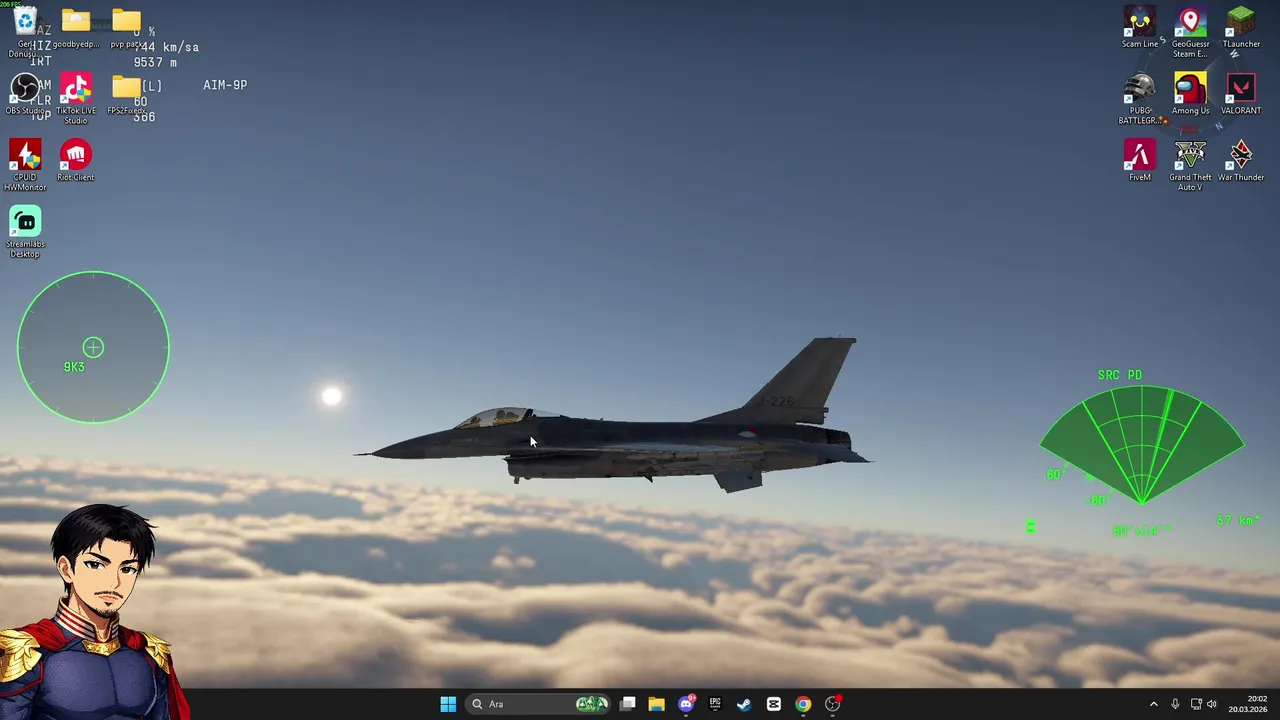Open the Windows Start menu
Image resolution: width=1280 pixels, height=720 pixels.
tap(448, 704)
